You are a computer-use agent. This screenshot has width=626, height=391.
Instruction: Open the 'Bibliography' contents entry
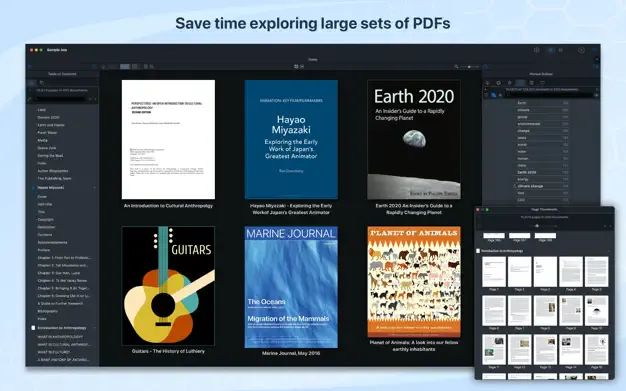coord(48,311)
